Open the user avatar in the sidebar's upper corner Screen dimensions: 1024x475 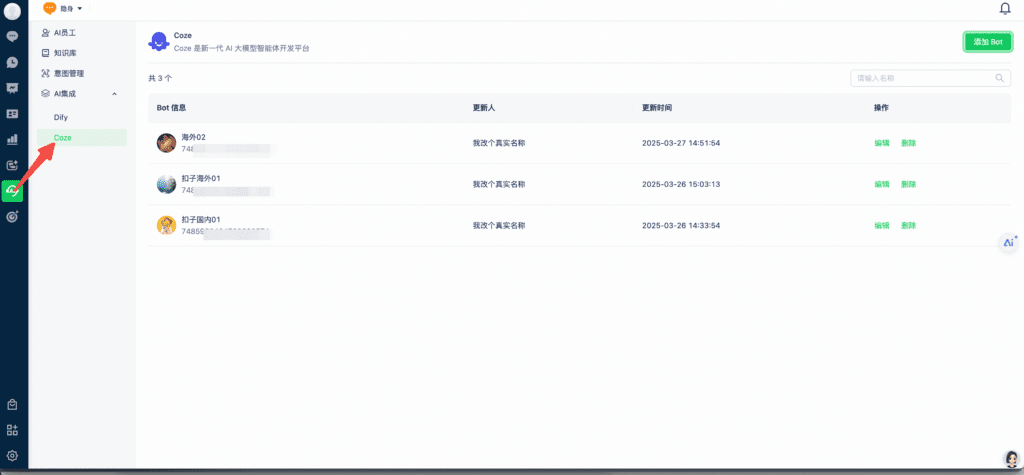coord(12,11)
